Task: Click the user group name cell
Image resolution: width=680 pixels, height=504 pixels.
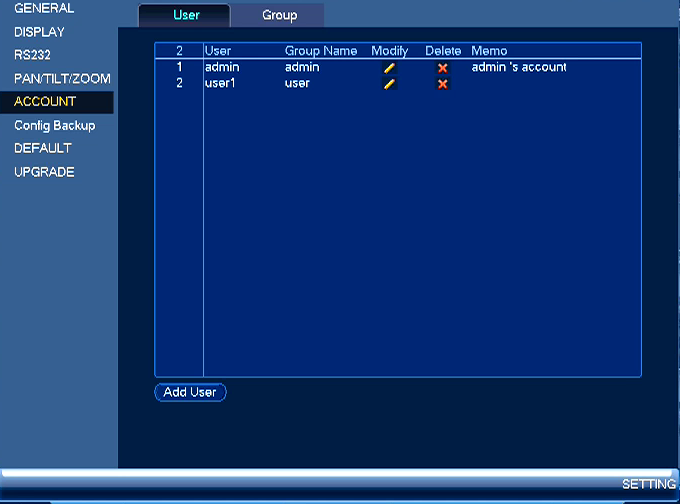Action: pyautogui.click(x=297, y=83)
